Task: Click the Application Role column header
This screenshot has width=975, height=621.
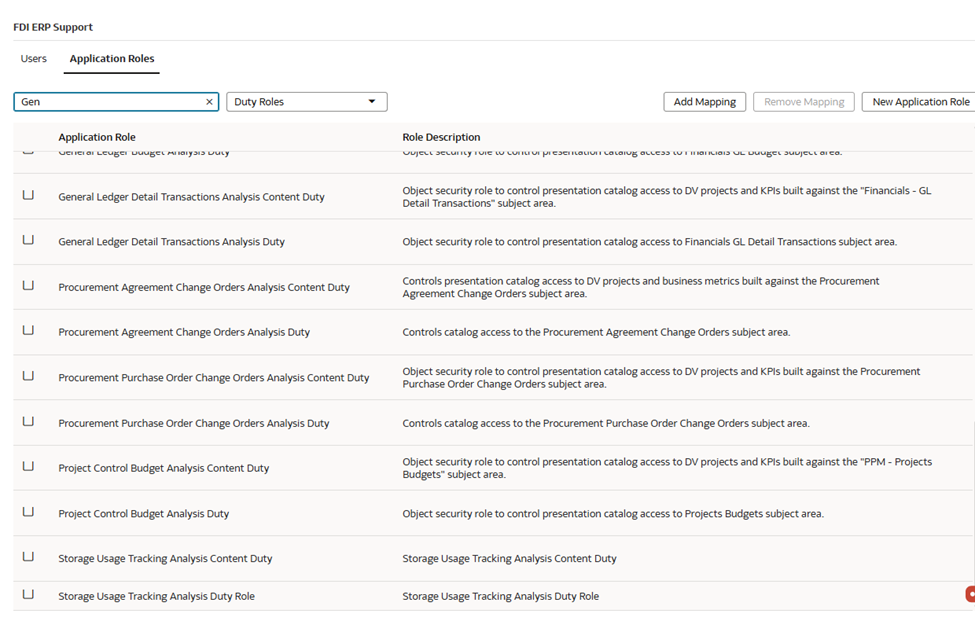Action: pyautogui.click(x=97, y=137)
